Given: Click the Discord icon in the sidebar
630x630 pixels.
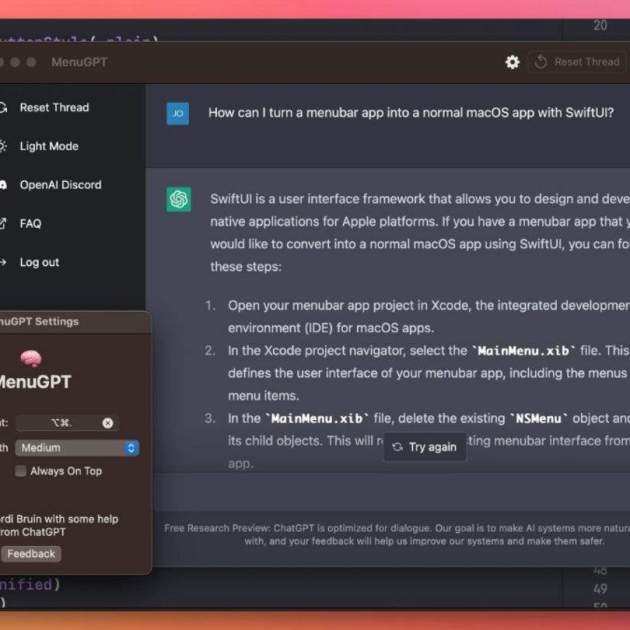Looking at the screenshot, I should coord(4,185).
